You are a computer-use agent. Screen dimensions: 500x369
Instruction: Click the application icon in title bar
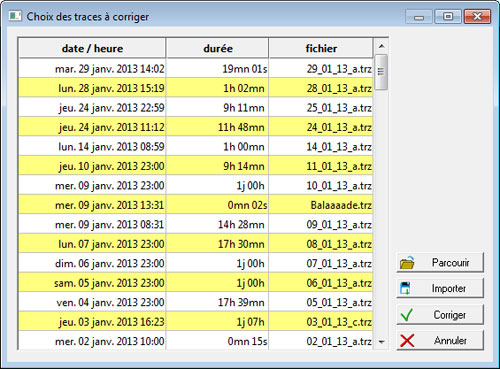click(15, 16)
